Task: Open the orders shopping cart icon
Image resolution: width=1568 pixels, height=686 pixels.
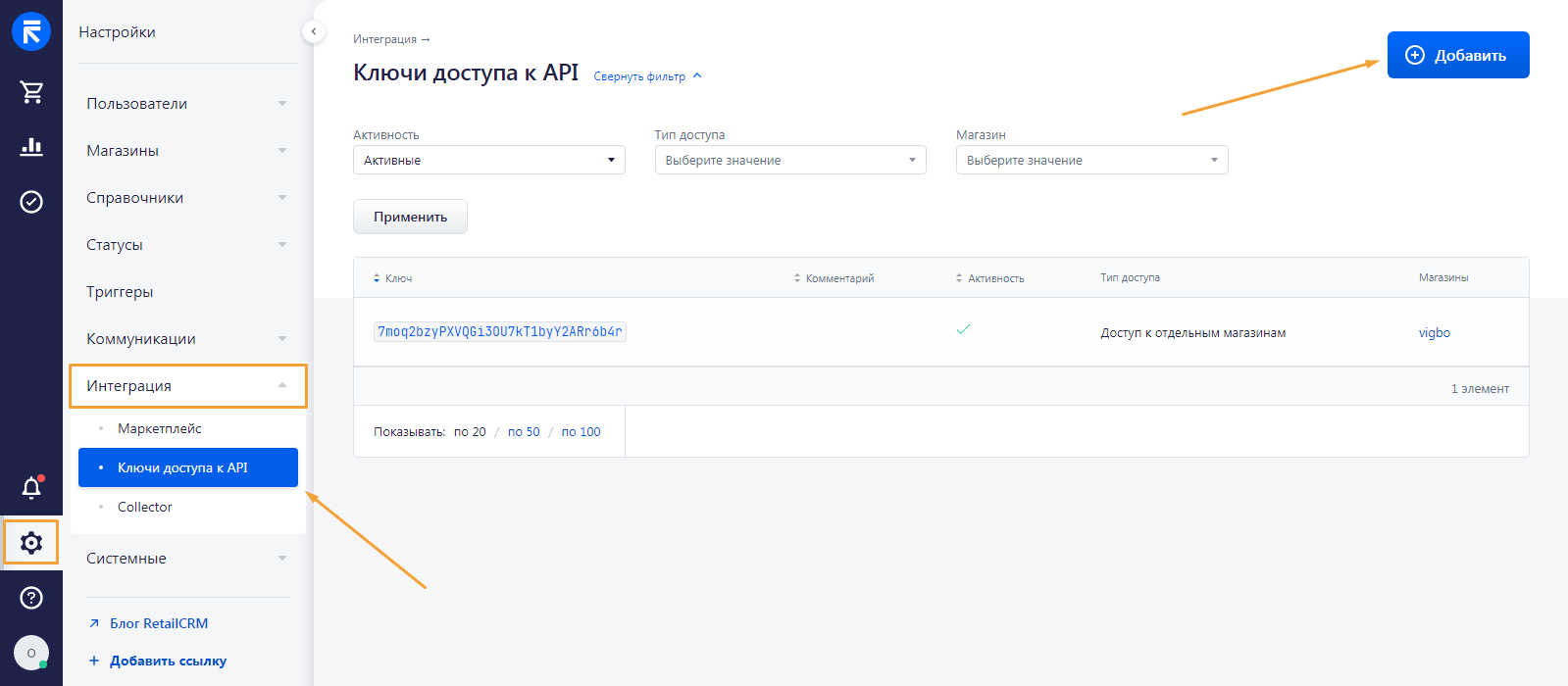Action: coord(31,92)
